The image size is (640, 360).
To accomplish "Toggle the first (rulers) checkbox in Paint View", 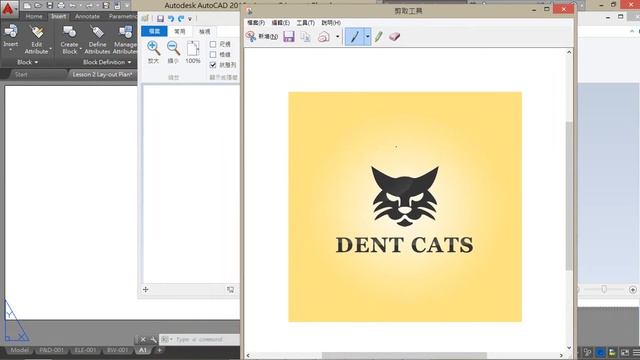I will pos(213,44).
